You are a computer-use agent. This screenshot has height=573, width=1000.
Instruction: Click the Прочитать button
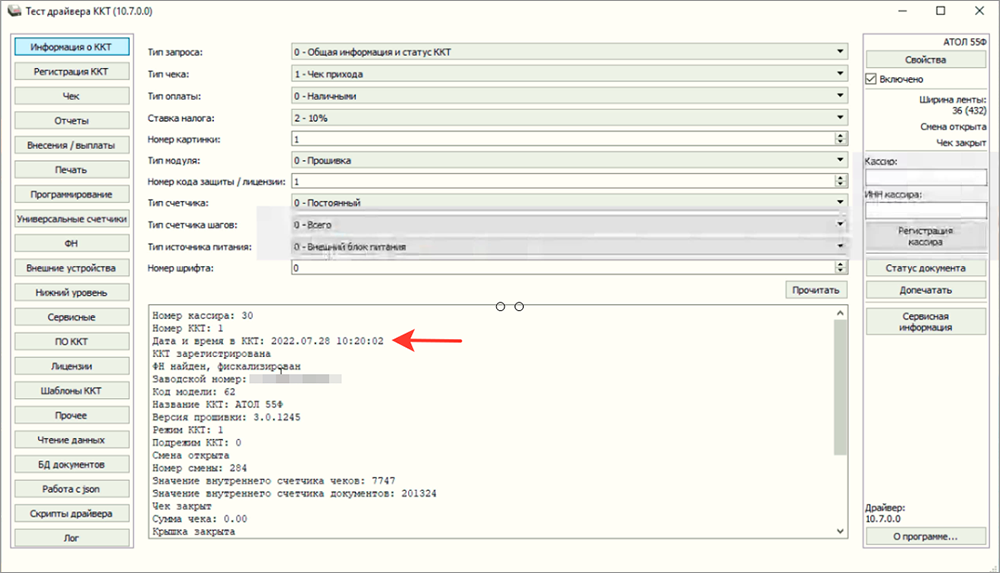click(x=816, y=290)
